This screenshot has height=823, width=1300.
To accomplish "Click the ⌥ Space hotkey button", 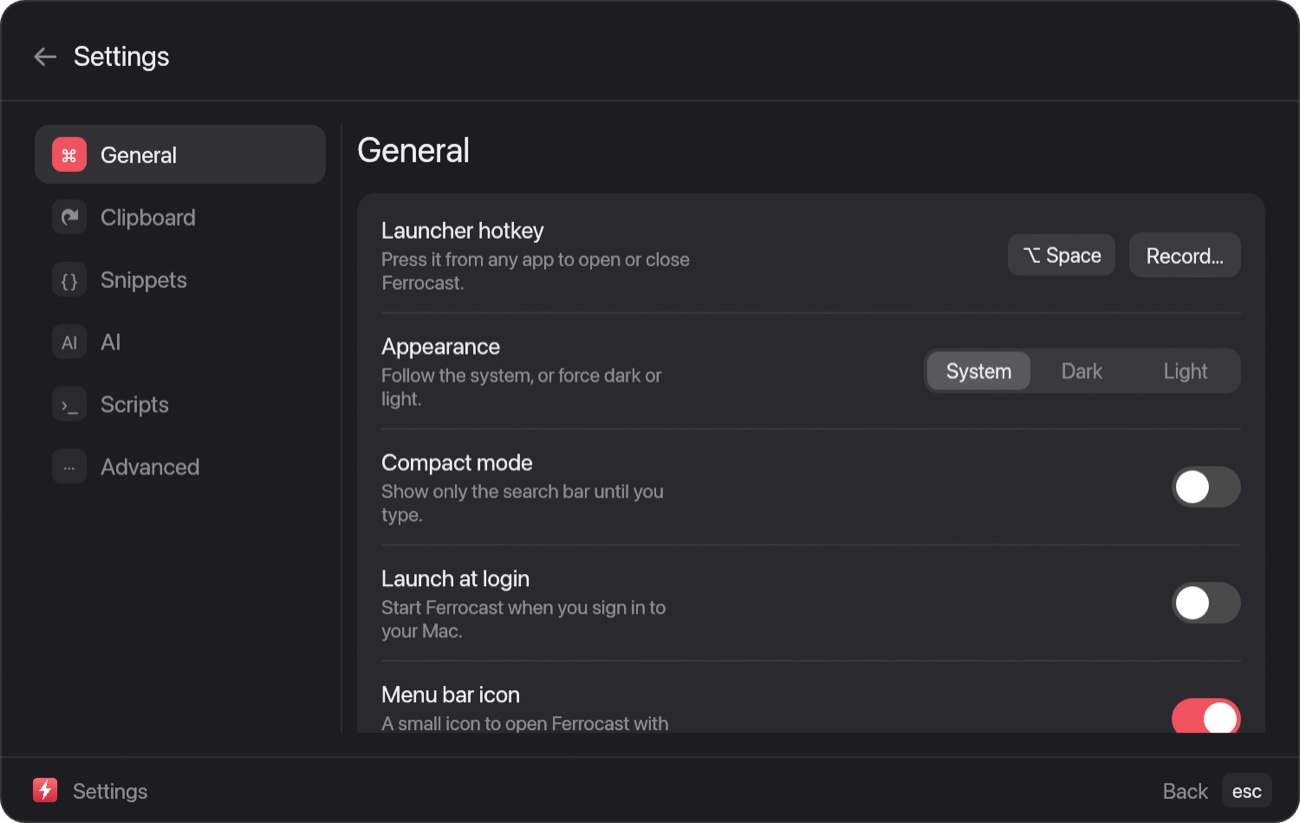I will pyautogui.click(x=1062, y=255).
